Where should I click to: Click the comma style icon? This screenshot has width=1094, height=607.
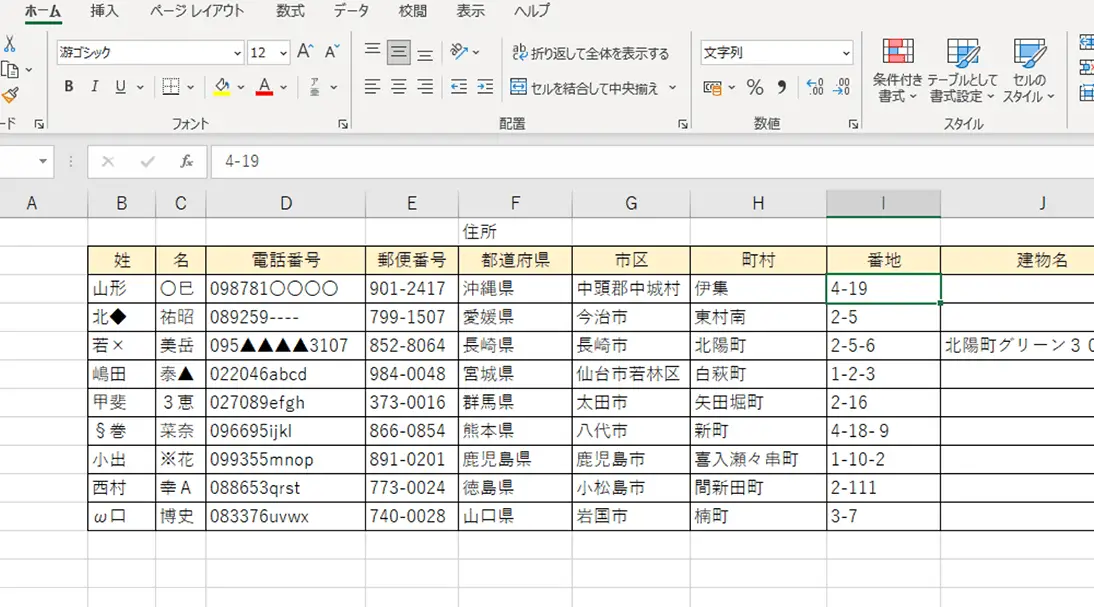(782, 88)
